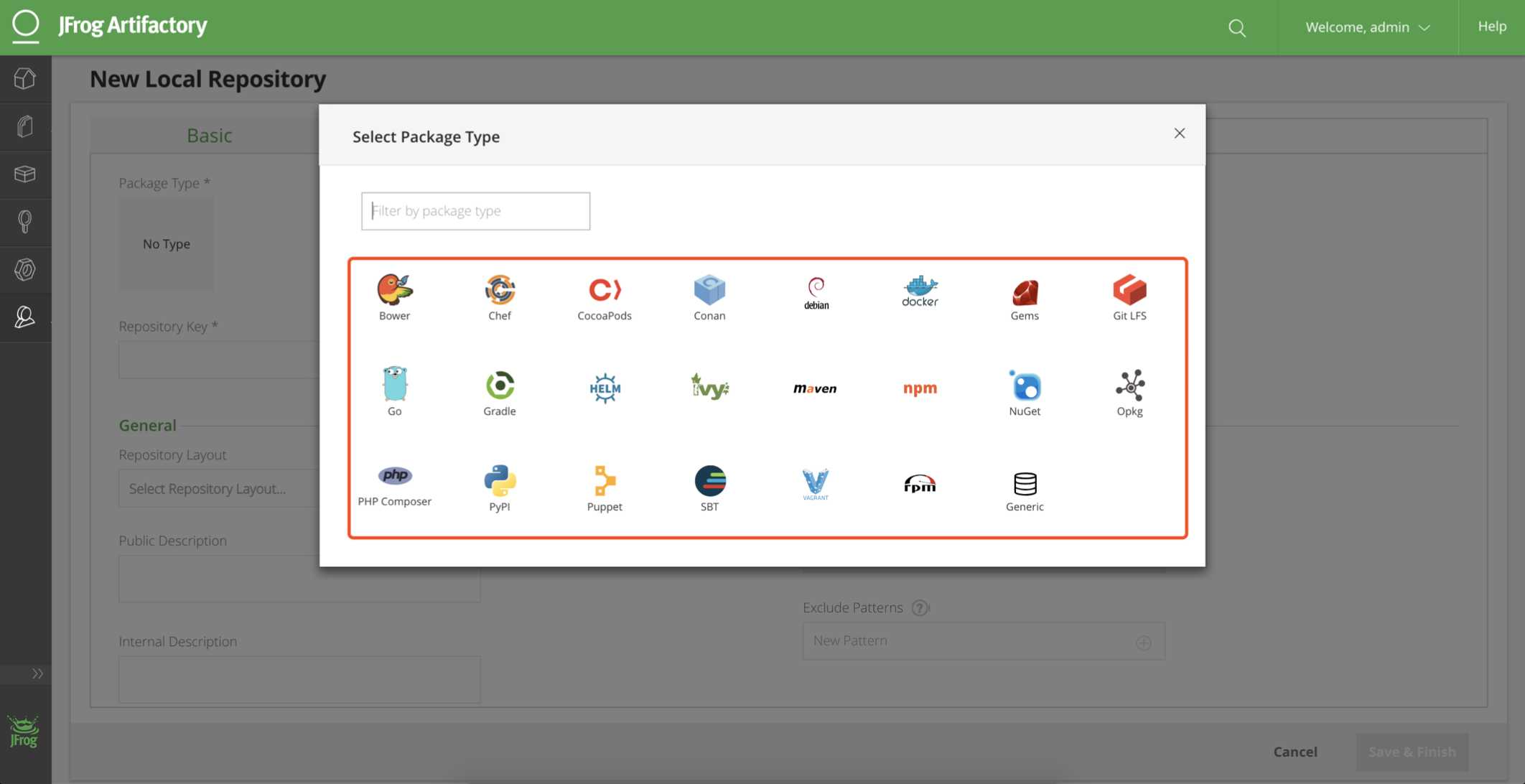Choose the Debian package type
This screenshot has height=784, width=1525.
(x=816, y=294)
